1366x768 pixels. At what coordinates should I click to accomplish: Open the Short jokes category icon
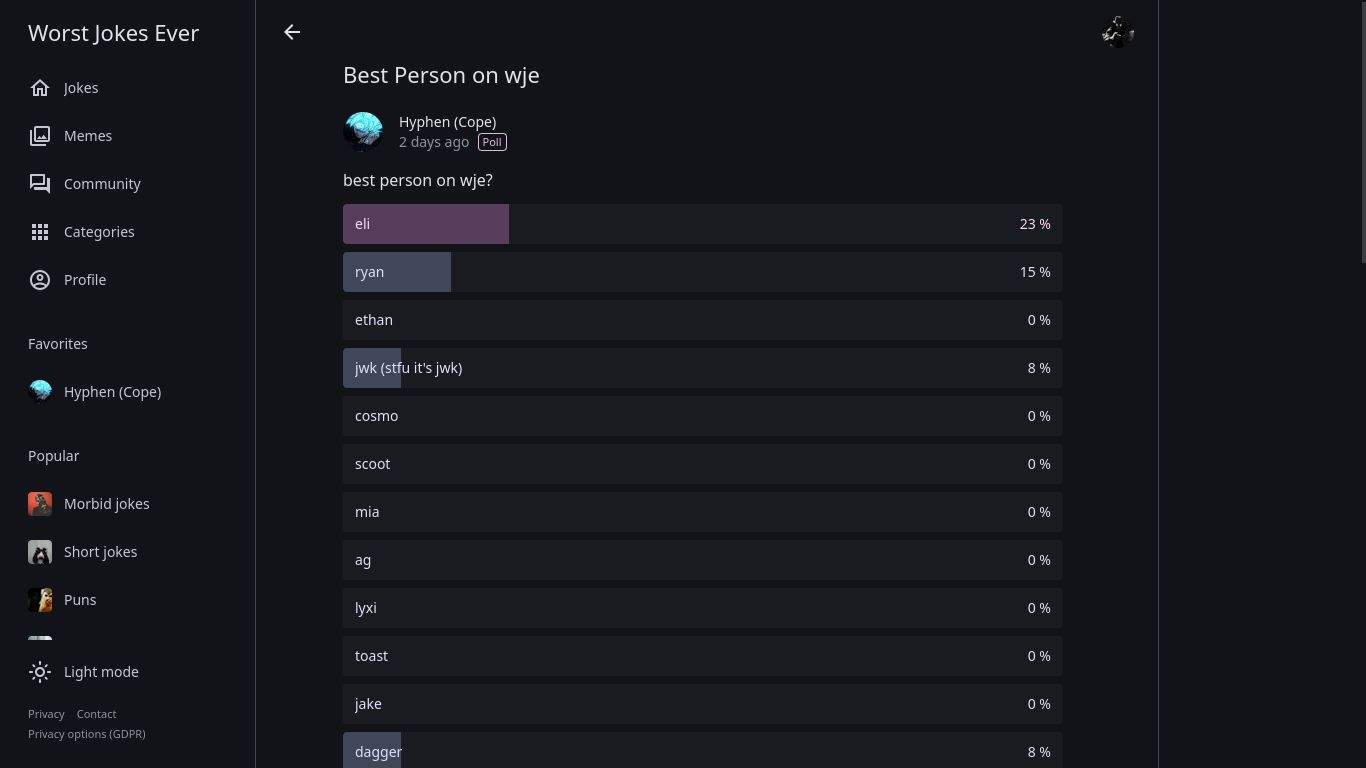coord(40,552)
